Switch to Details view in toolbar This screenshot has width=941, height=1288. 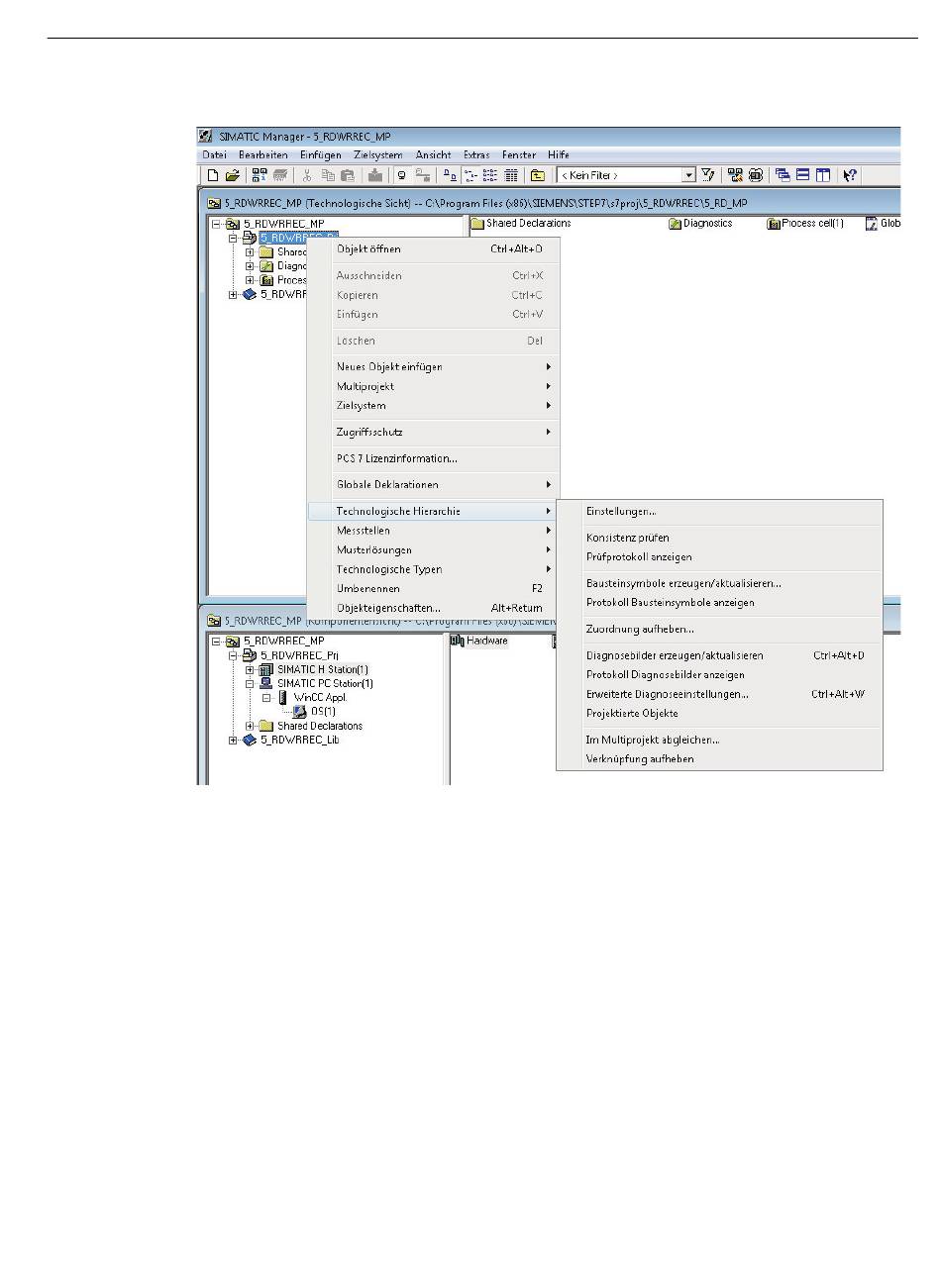click(511, 175)
